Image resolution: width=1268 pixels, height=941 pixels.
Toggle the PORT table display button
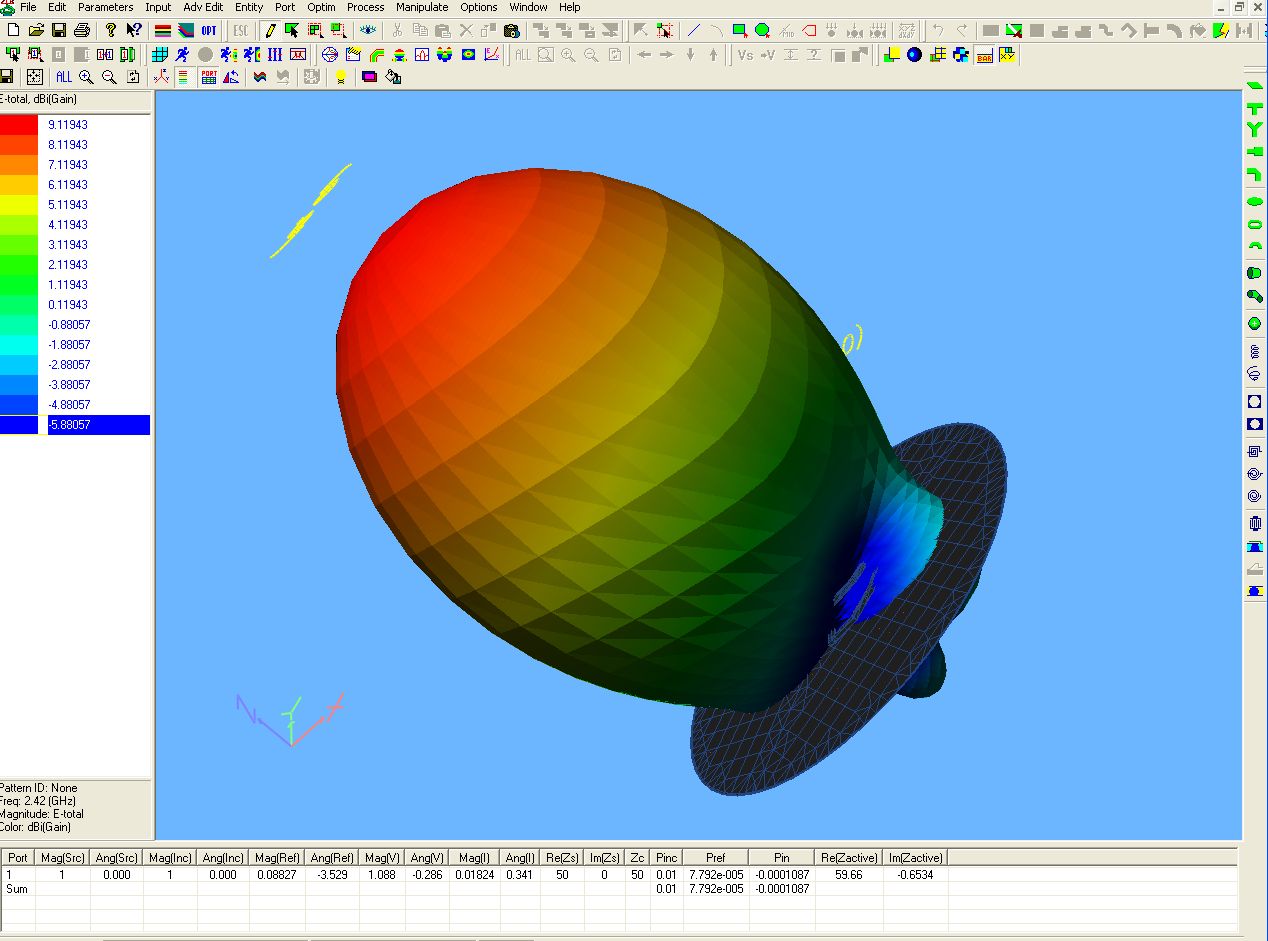(x=208, y=77)
